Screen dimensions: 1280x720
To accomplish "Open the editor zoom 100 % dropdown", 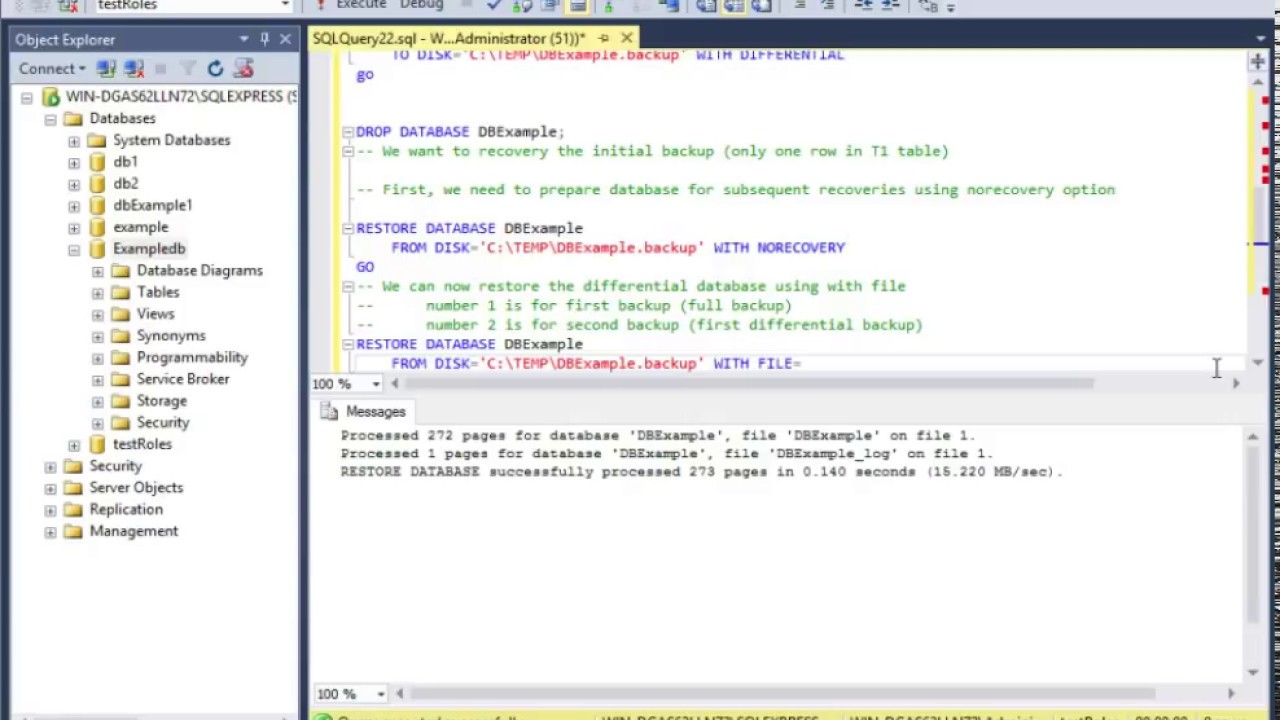I will (x=376, y=384).
